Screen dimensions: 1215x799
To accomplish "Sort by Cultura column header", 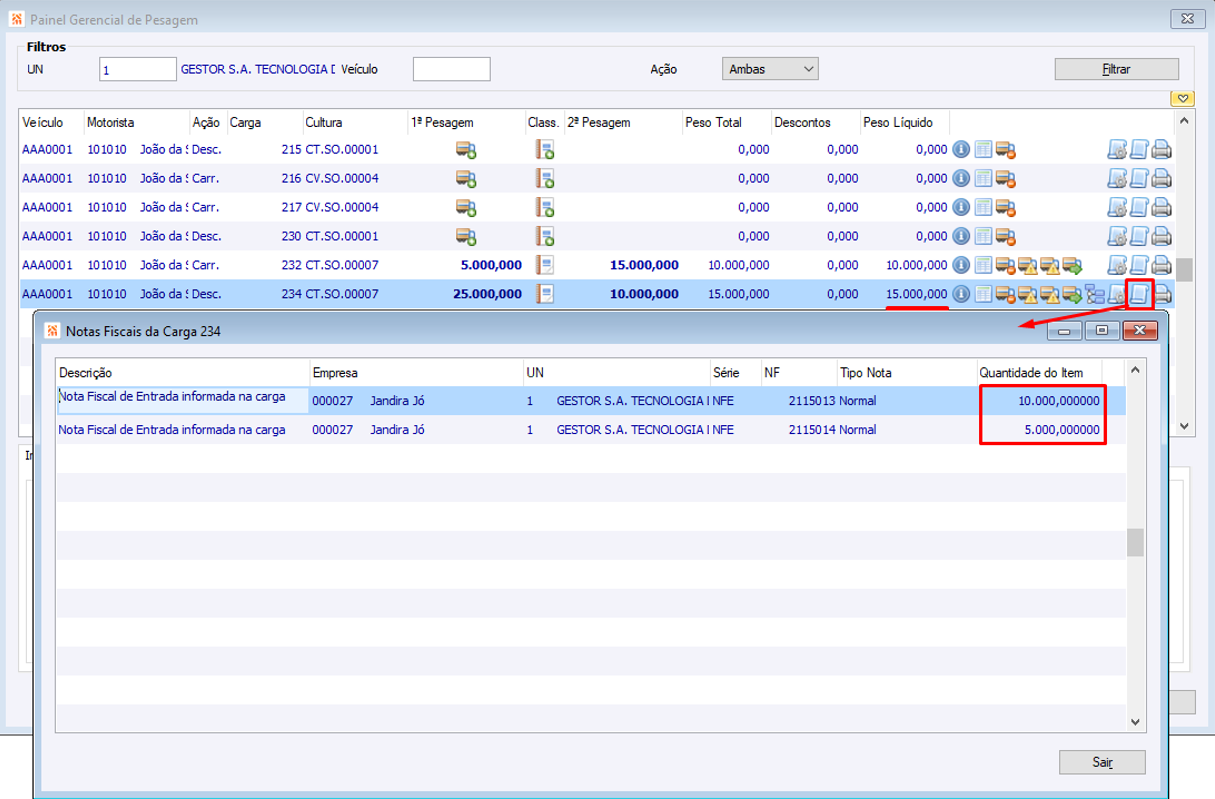I will 354,122.
